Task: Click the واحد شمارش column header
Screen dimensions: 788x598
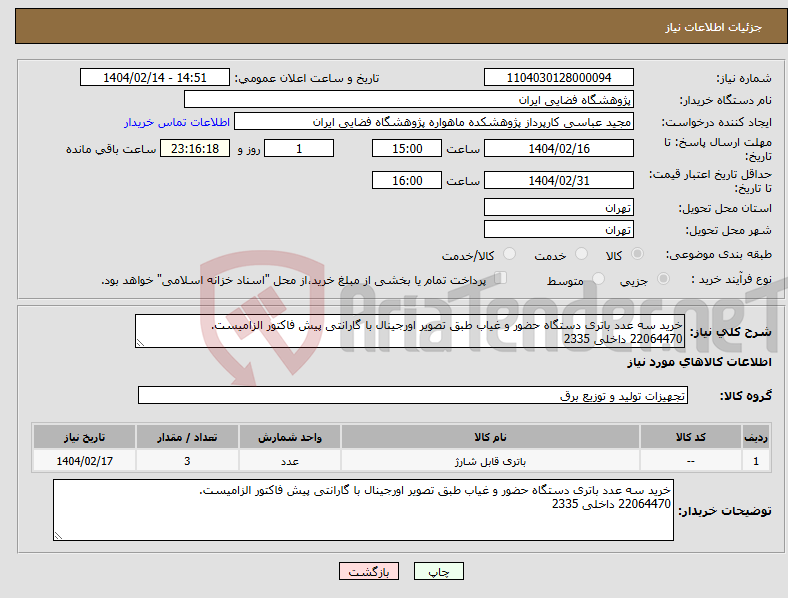Action: (290, 437)
